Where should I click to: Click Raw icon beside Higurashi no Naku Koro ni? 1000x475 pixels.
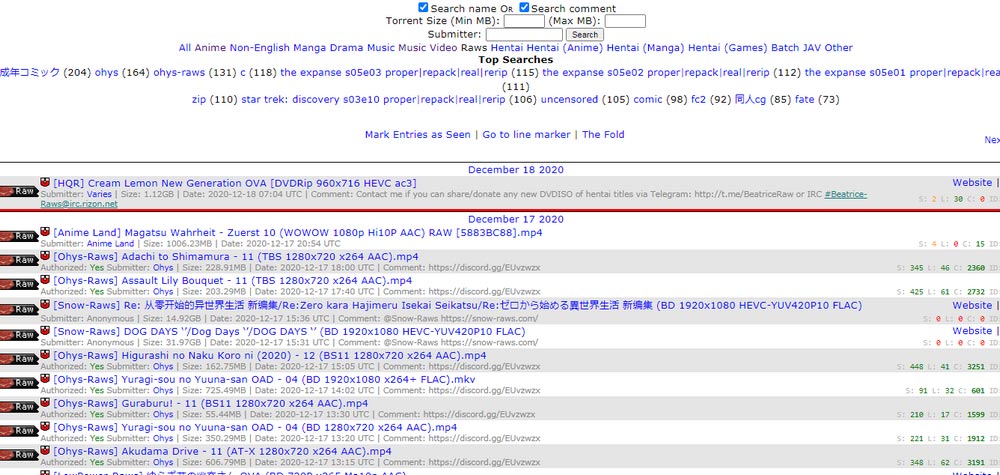[19, 359]
